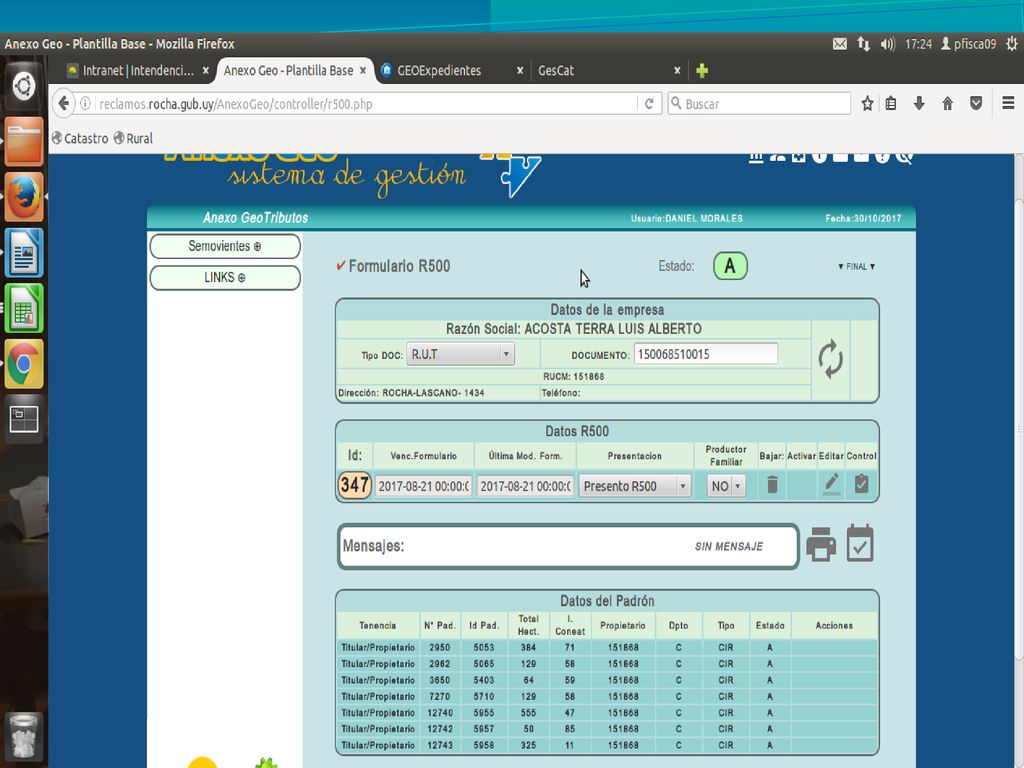Close the GesCat tab

677,71
